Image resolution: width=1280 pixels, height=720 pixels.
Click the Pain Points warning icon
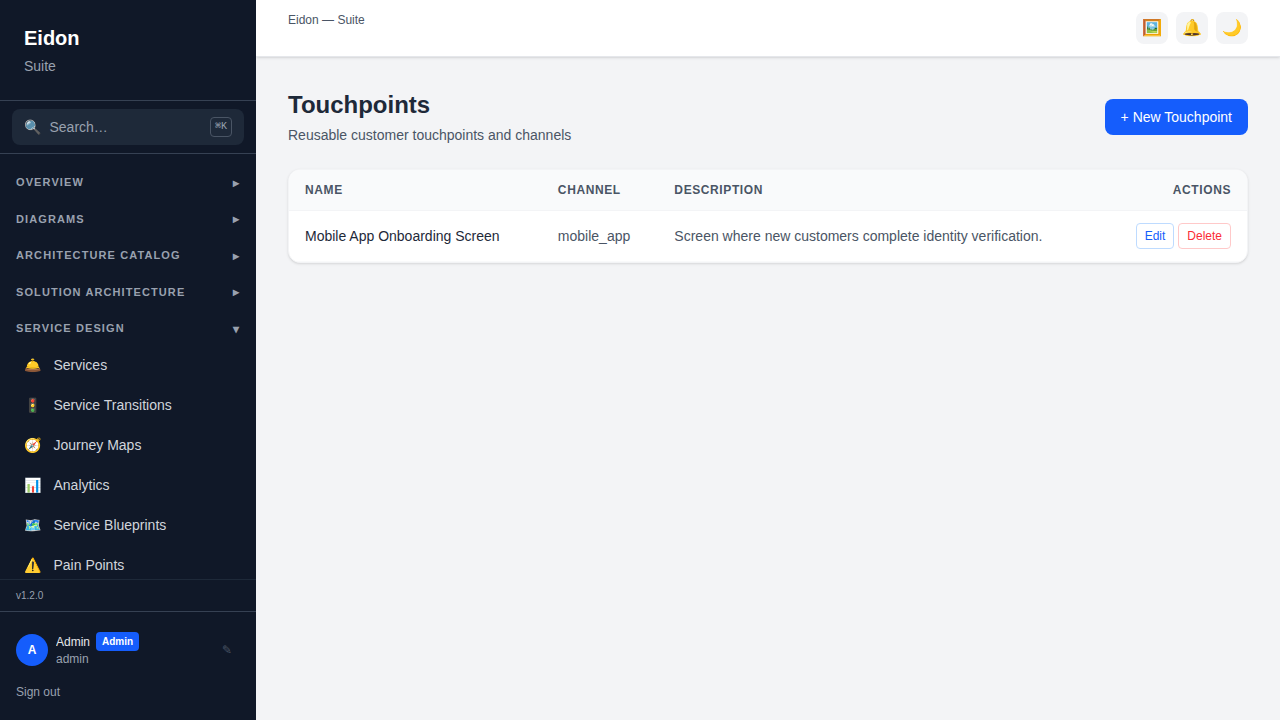click(33, 565)
